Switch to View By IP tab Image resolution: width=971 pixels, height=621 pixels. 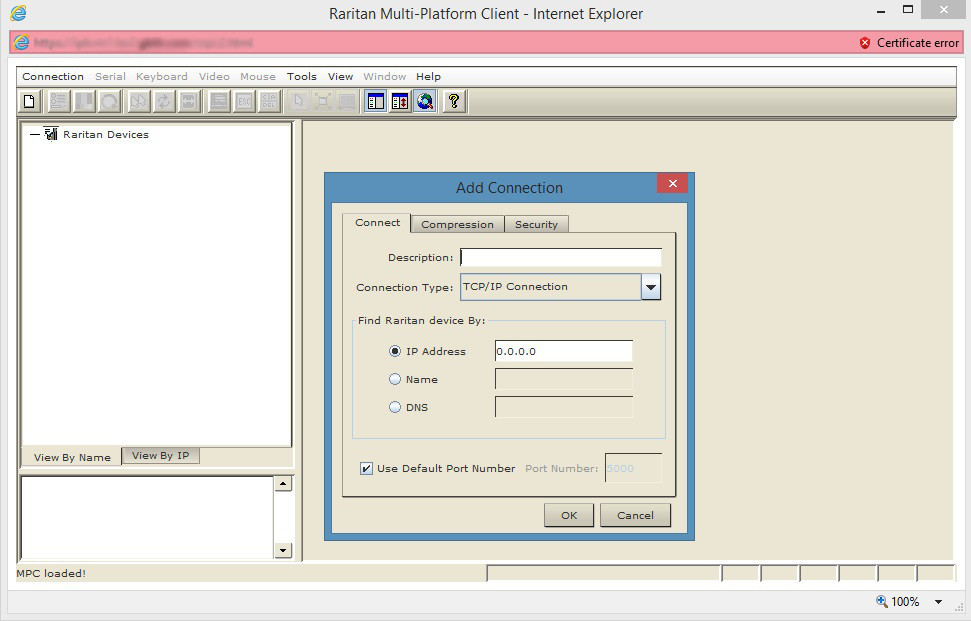tap(160, 455)
